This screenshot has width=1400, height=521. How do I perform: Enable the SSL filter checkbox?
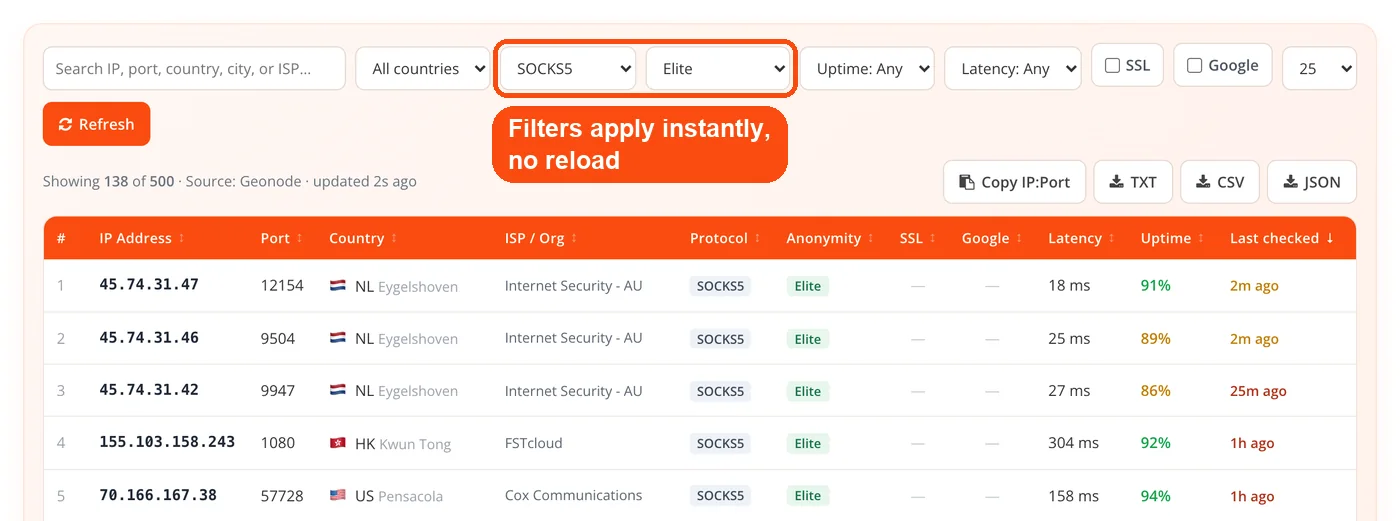(x=1112, y=66)
